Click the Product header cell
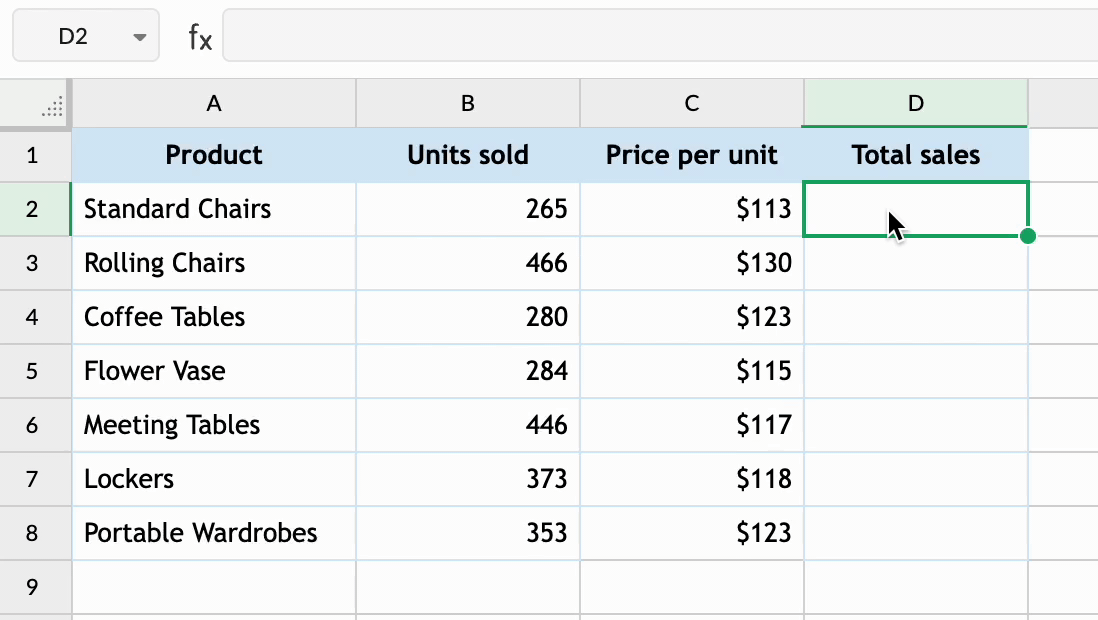1098x620 pixels. (213, 155)
